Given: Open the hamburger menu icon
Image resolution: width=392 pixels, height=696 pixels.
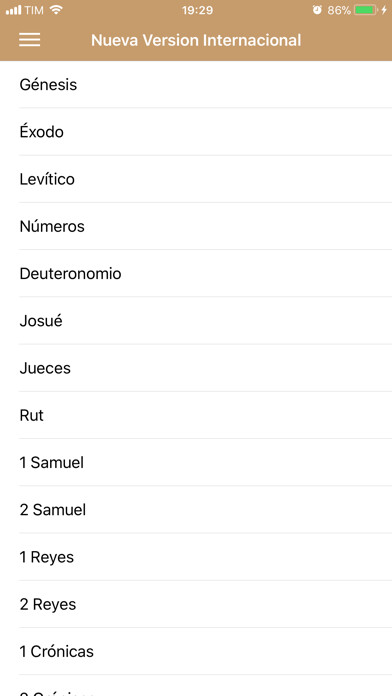Looking at the screenshot, I should 30,40.
